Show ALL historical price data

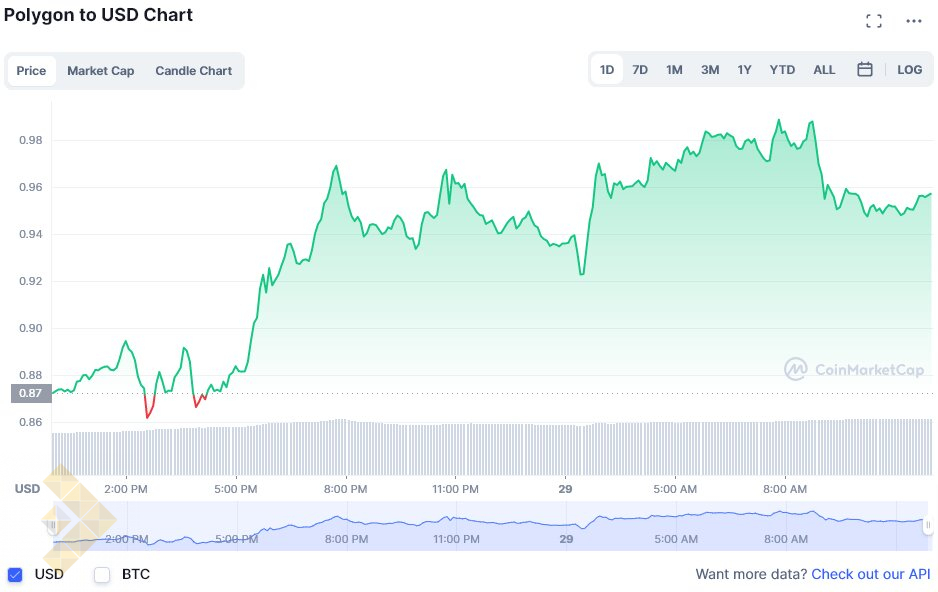coord(824,70)
